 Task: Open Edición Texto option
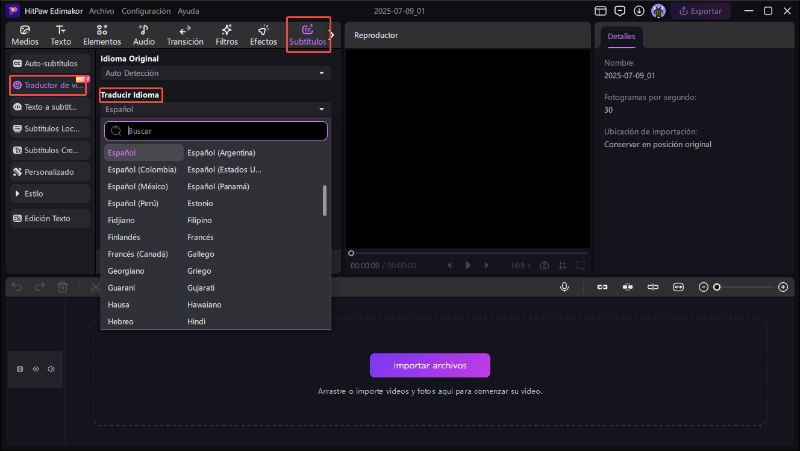[49, 218]
